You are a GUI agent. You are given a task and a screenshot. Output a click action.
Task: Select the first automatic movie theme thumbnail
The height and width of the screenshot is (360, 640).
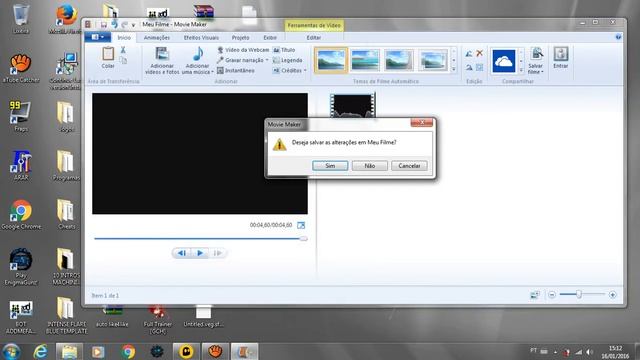click(x=331, y=60)
